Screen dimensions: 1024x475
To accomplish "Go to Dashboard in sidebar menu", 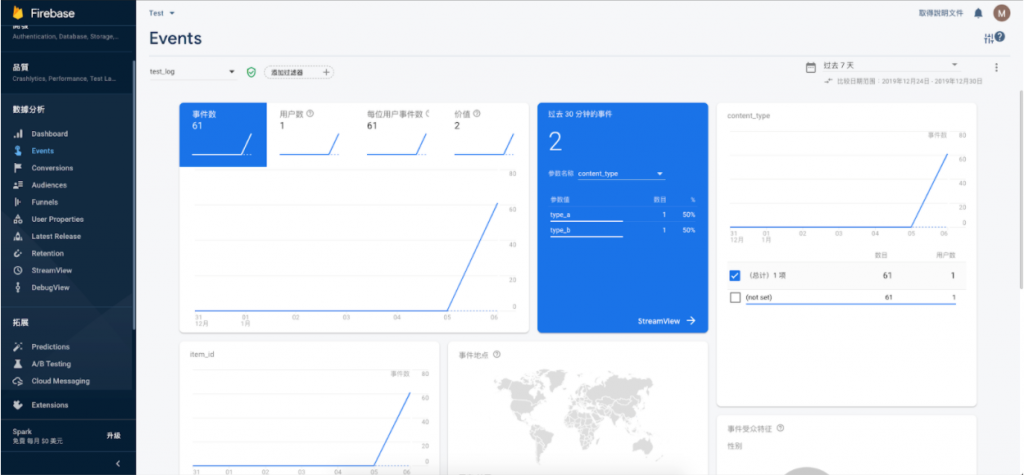I will click(50, 134).
